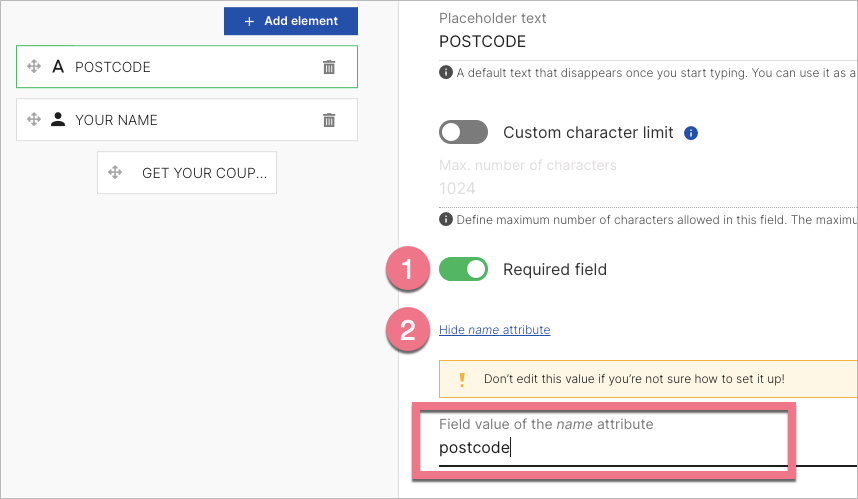
Task: Click the drag handle icon on POSTCODE row
Action: point(34,67)
